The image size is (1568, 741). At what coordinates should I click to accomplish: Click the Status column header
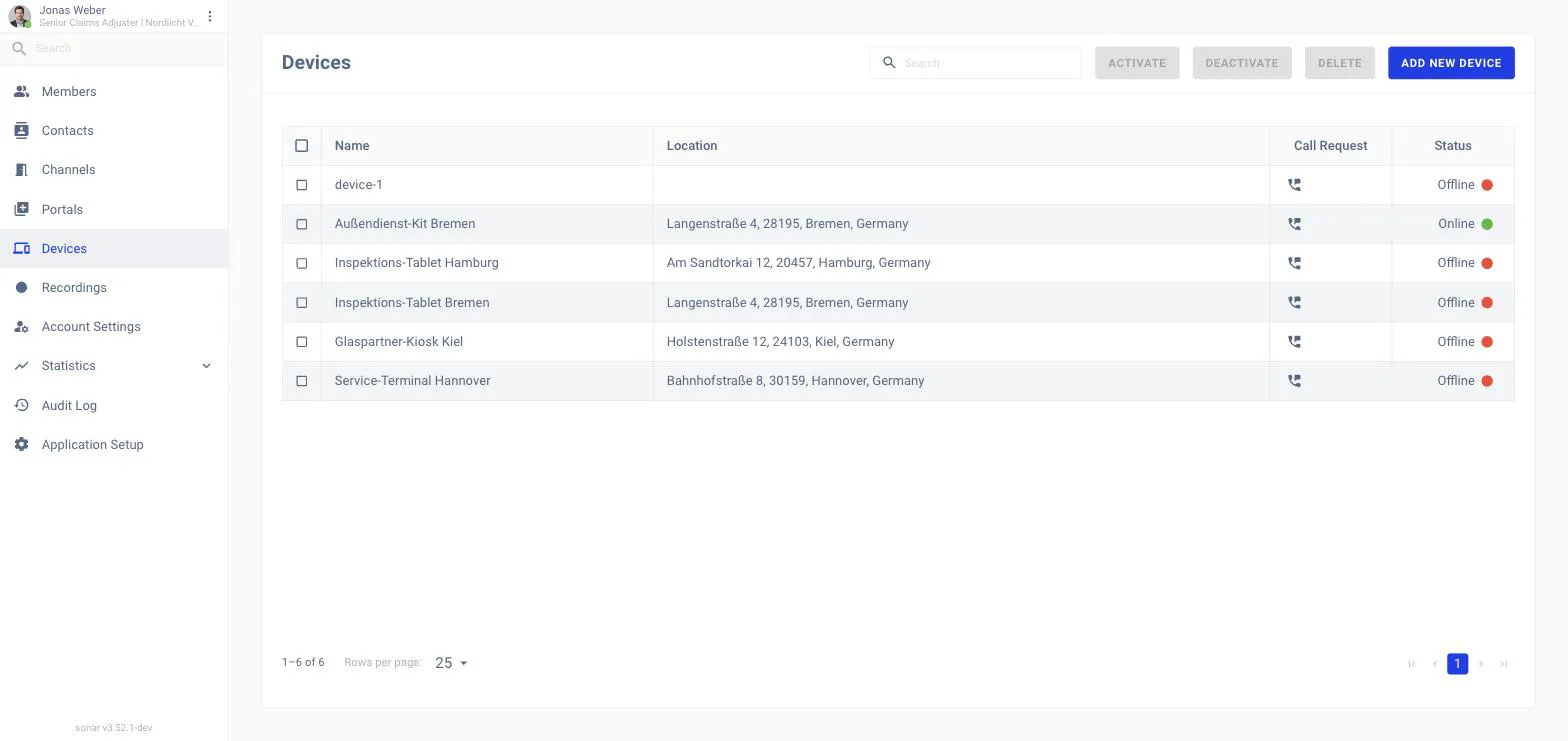point(1453,146)
